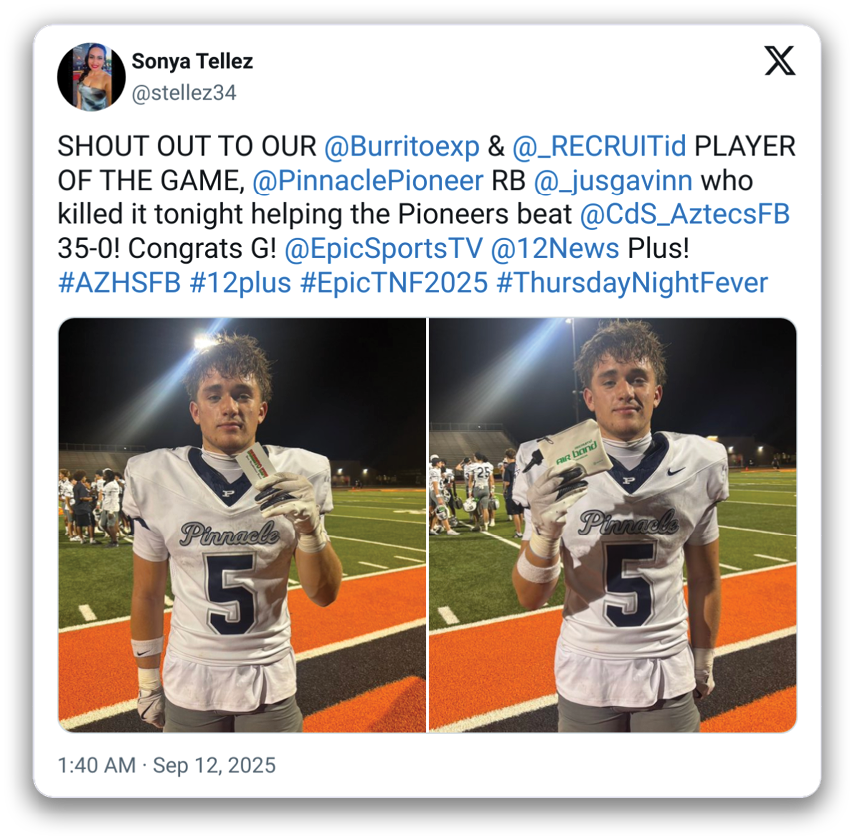Open the #ThursdayNightFever hashtag
The image size is (854, 840).
tap(632, 283)
